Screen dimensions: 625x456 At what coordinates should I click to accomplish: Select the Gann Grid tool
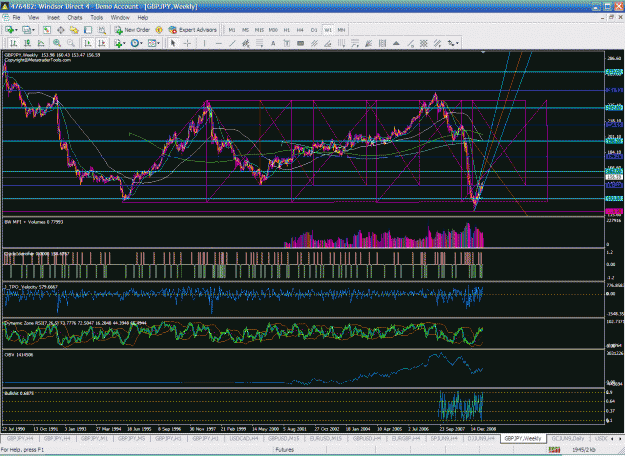click(424, 43)
